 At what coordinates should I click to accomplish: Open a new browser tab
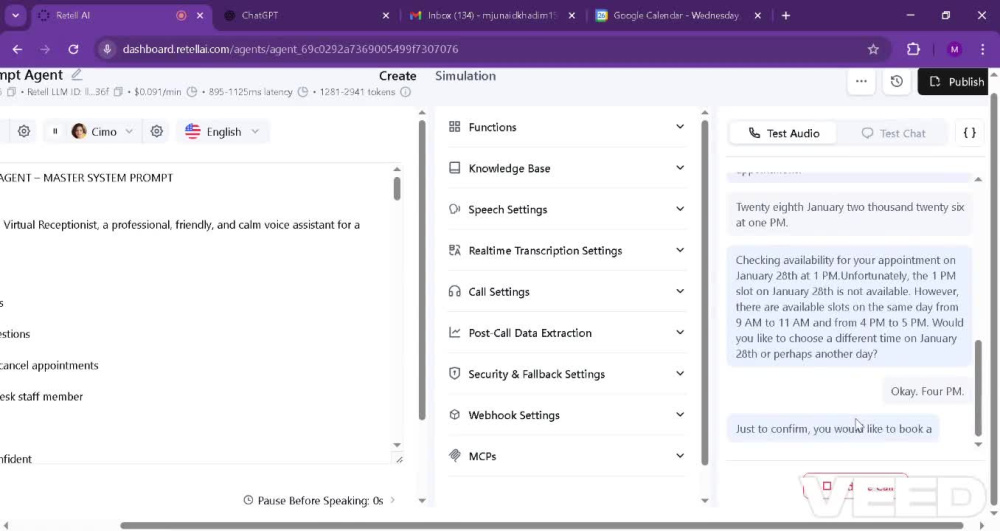point(786,15)
